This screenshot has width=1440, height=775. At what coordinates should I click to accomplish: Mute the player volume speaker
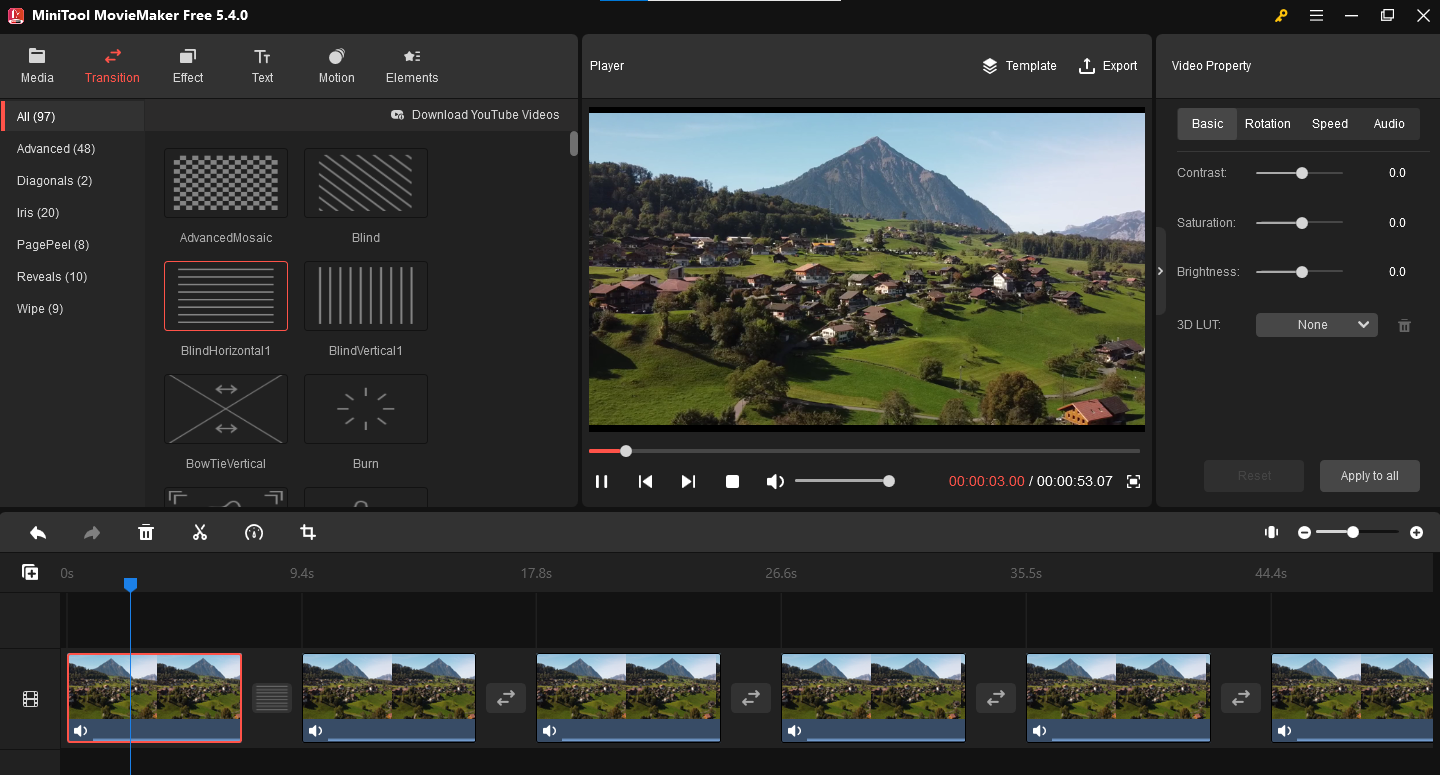(774, 481)
